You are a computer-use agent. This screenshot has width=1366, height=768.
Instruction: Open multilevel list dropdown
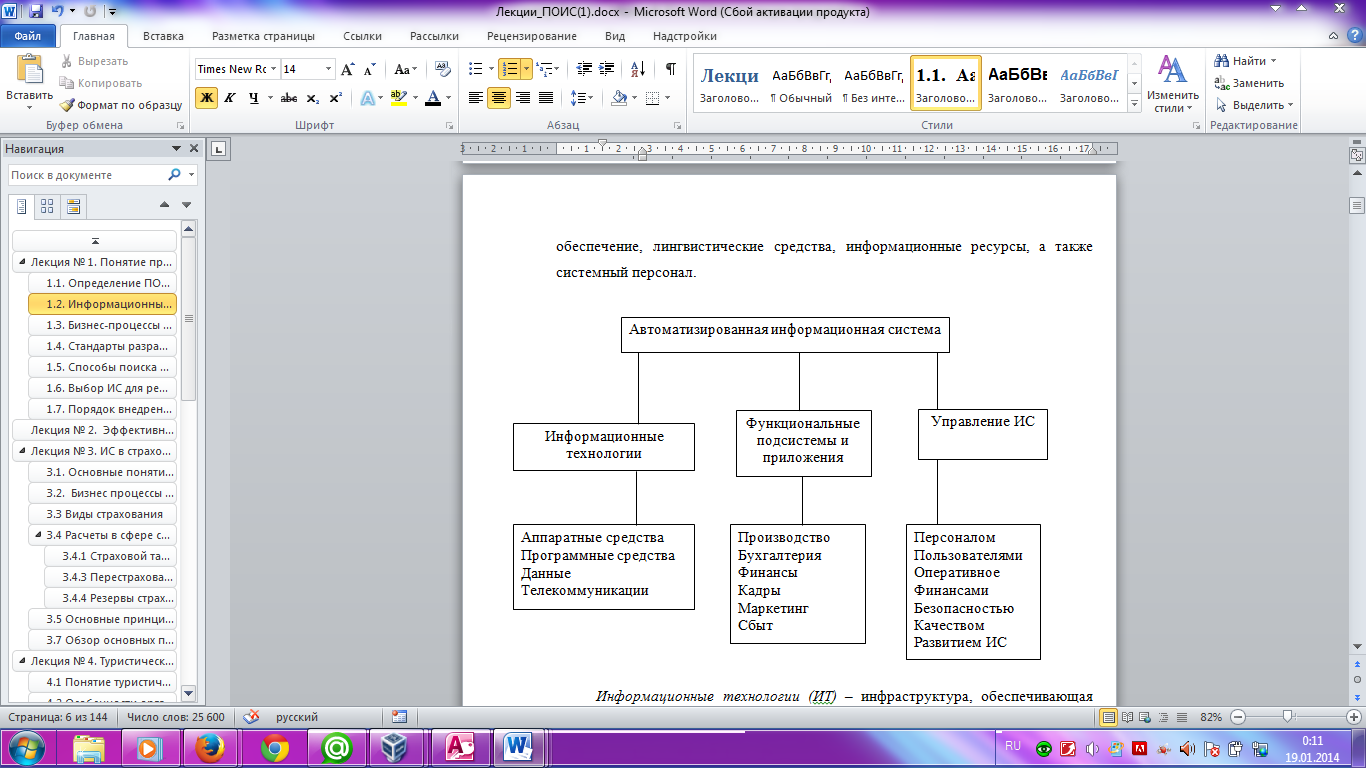pos(546,69)
